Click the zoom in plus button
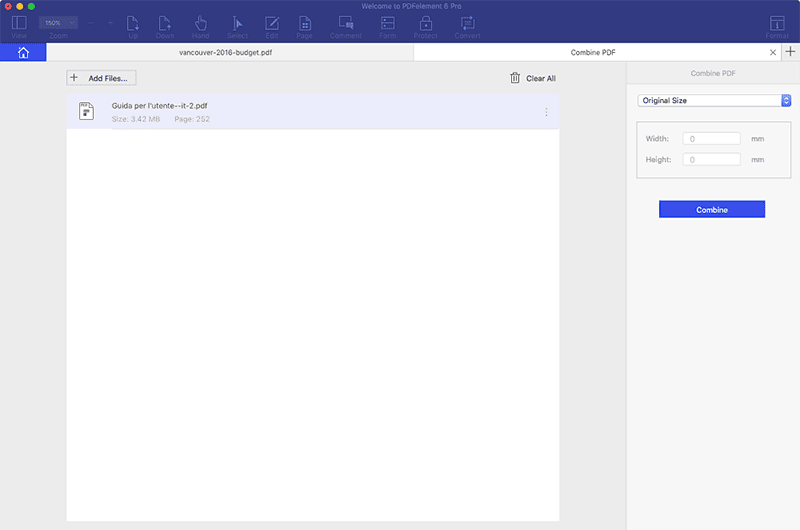This screenshot has width=800, height=530. click(110, 23)
